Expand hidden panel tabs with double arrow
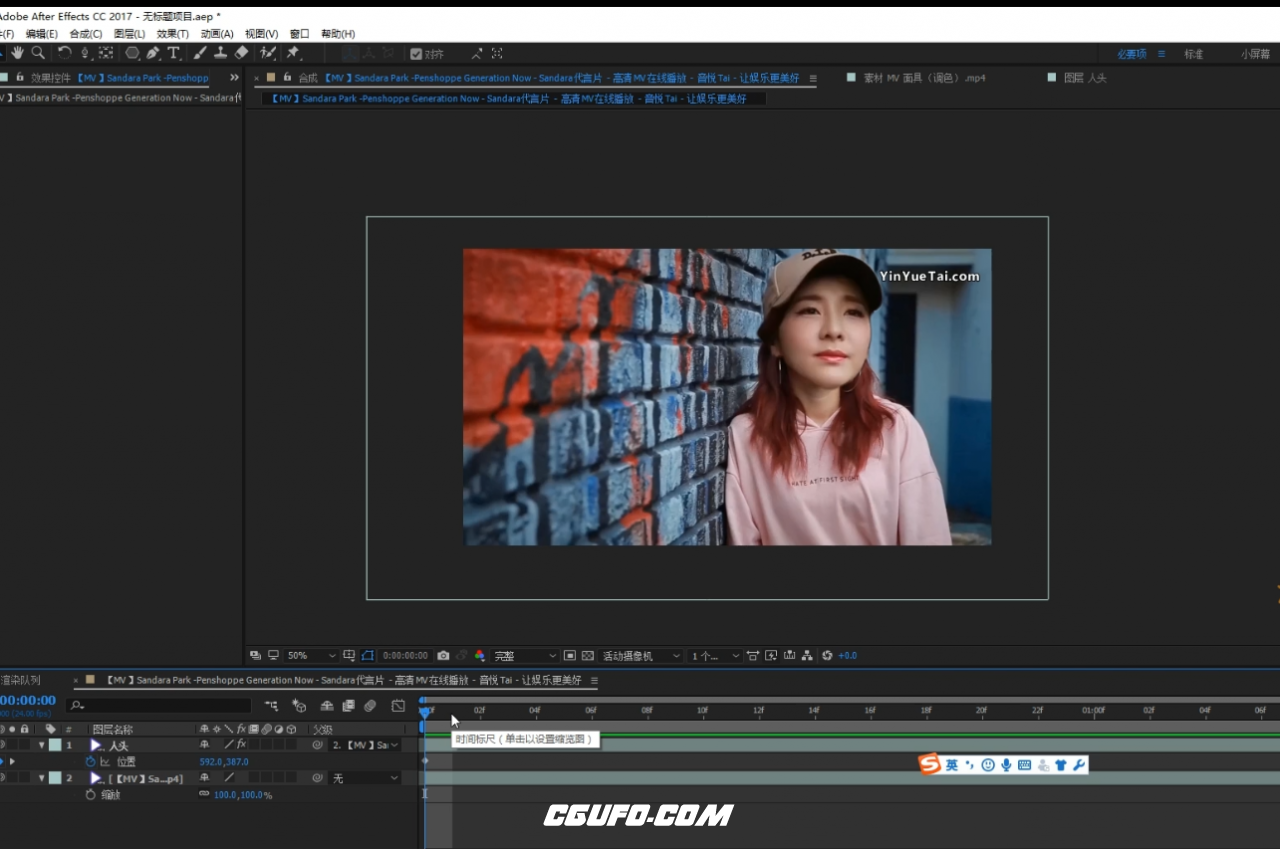 234,78
